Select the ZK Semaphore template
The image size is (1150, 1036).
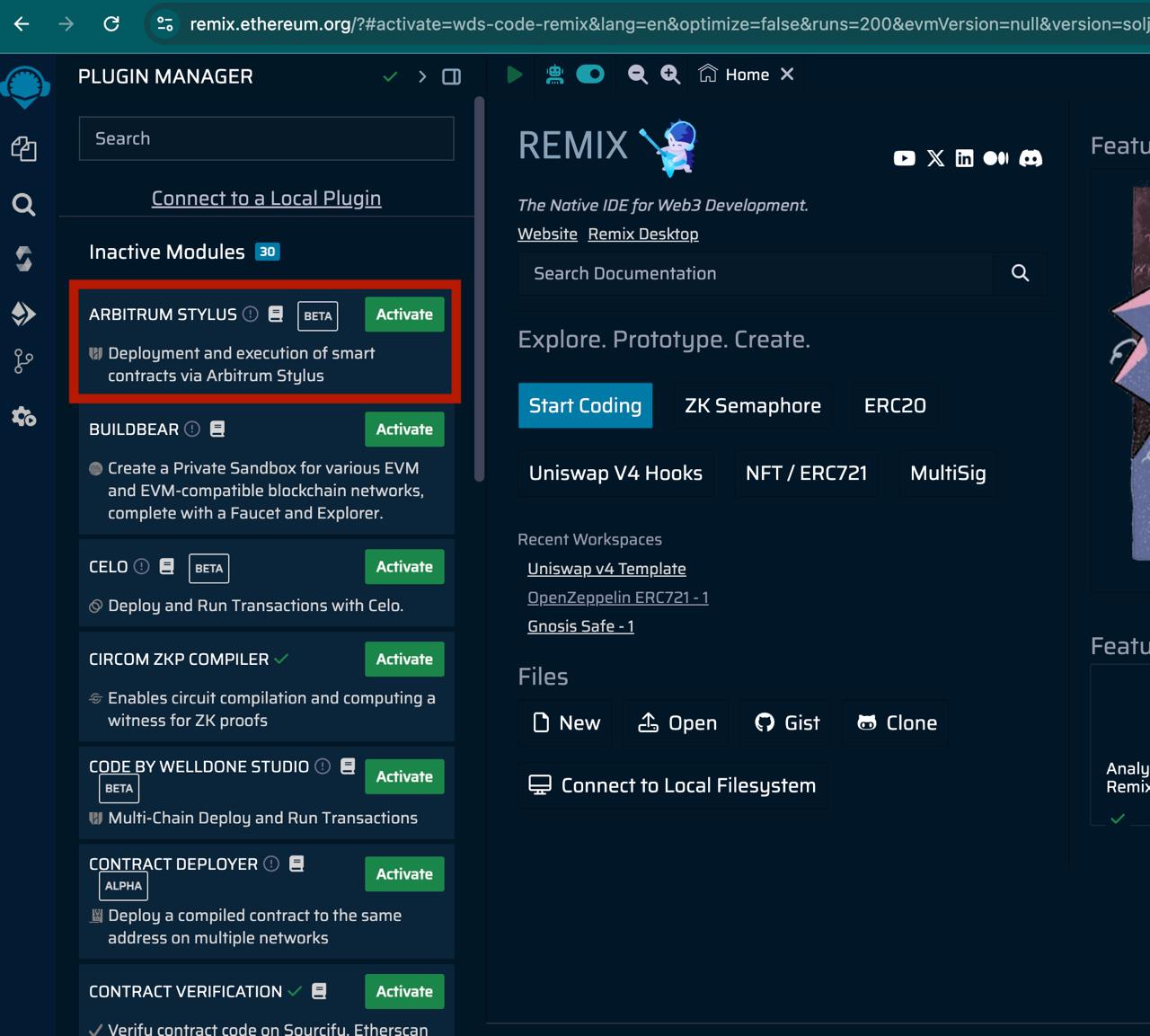click(753, 405)
